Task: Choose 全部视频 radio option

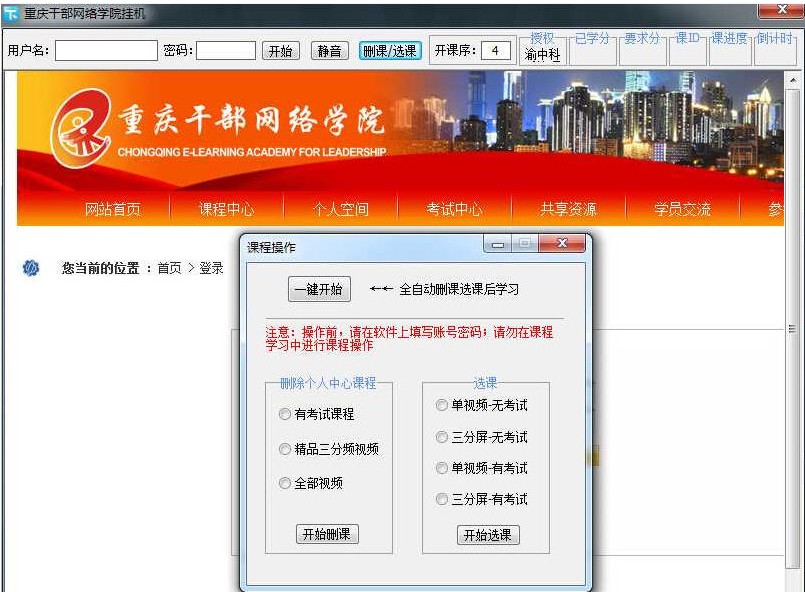Action: 285,483
